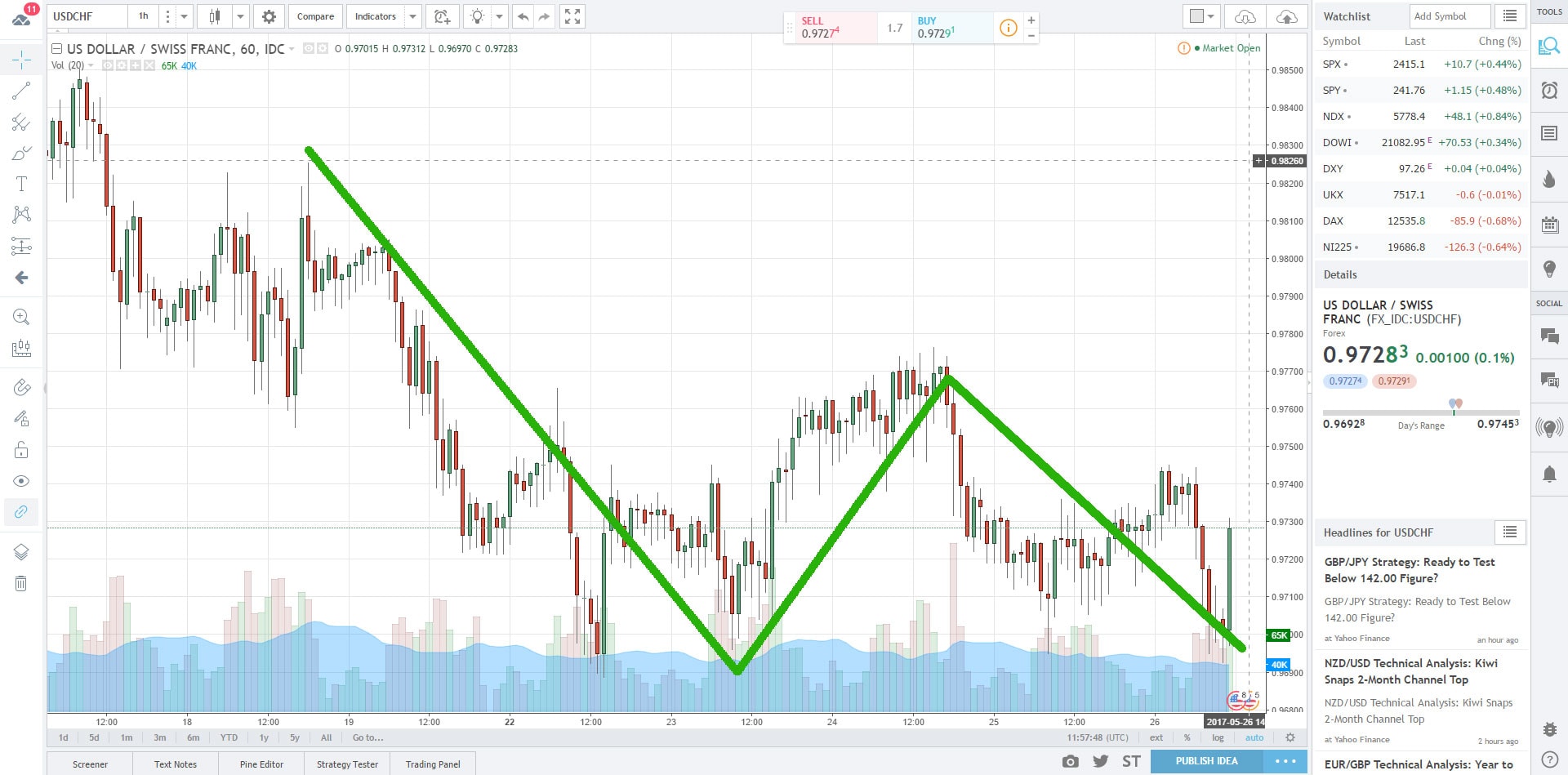
Task: Switch to the Pine Editor tab
Action: [x=261, y=764]
